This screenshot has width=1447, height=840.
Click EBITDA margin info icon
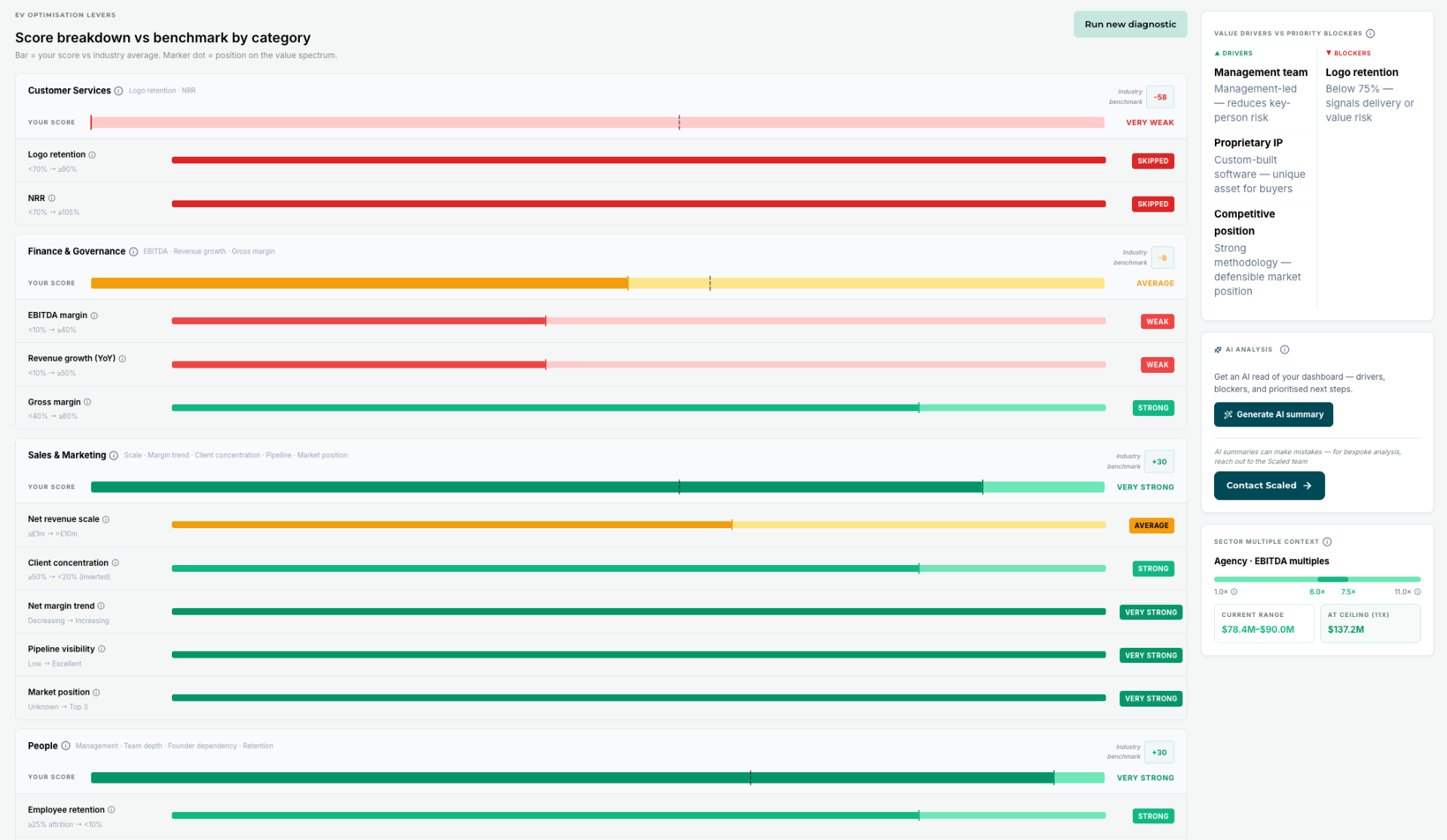94,316
